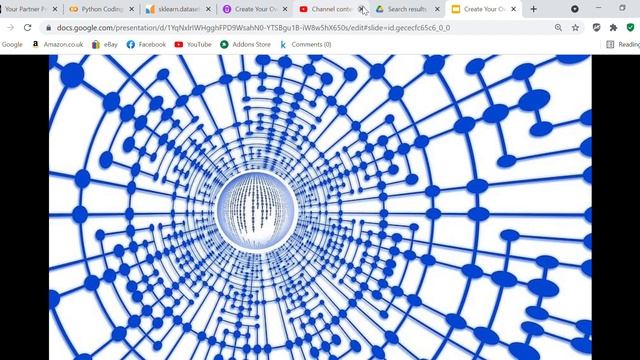
Task: Open the eBay bookmark
Action: point(105,44)
